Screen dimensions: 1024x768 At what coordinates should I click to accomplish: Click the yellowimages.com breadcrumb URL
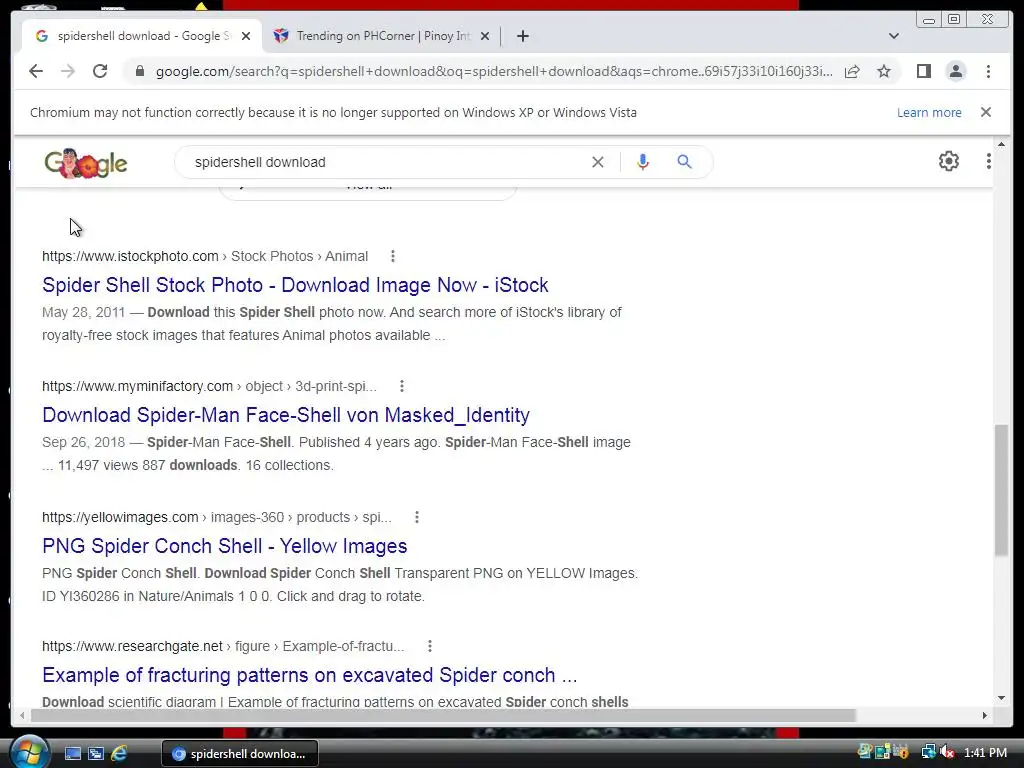[x=217, y=517]
